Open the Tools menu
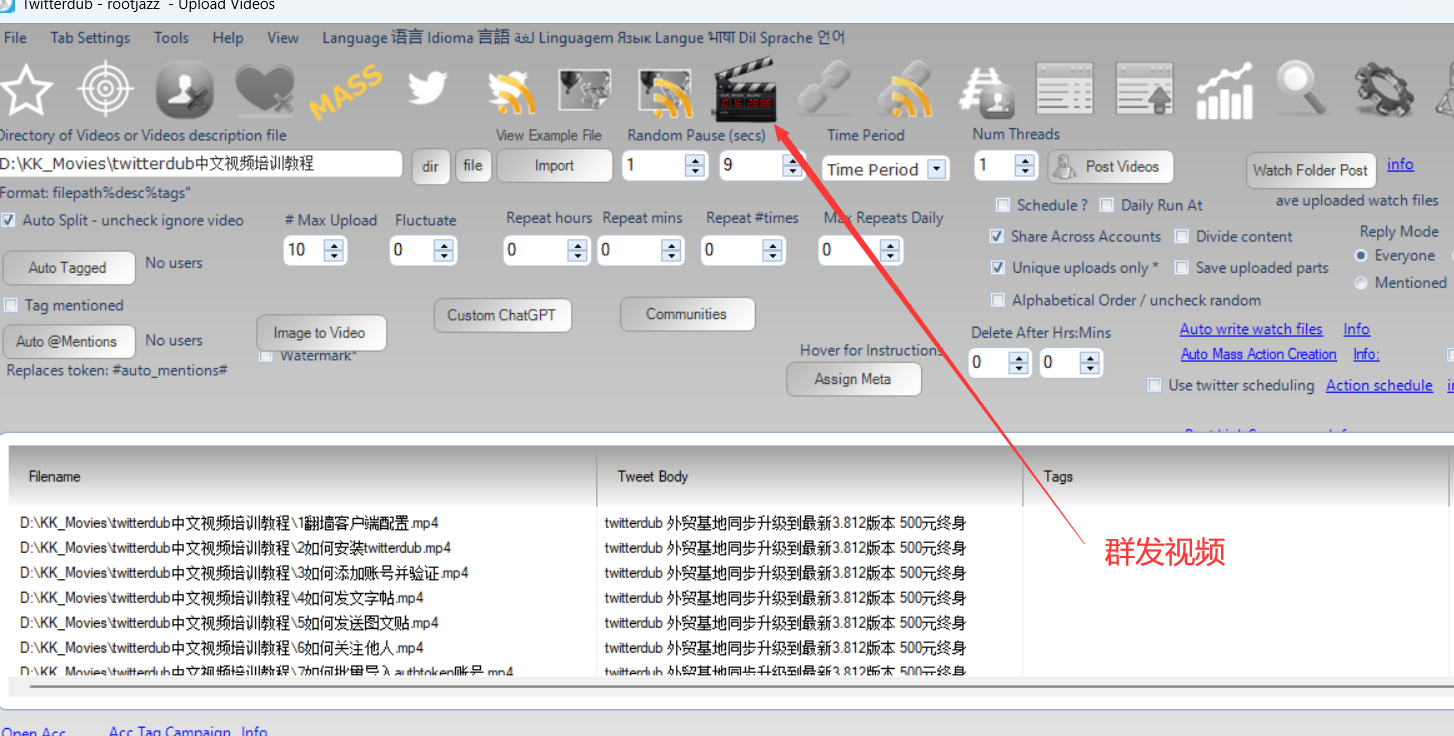1454x736 pixels. [x=171, y=38]
